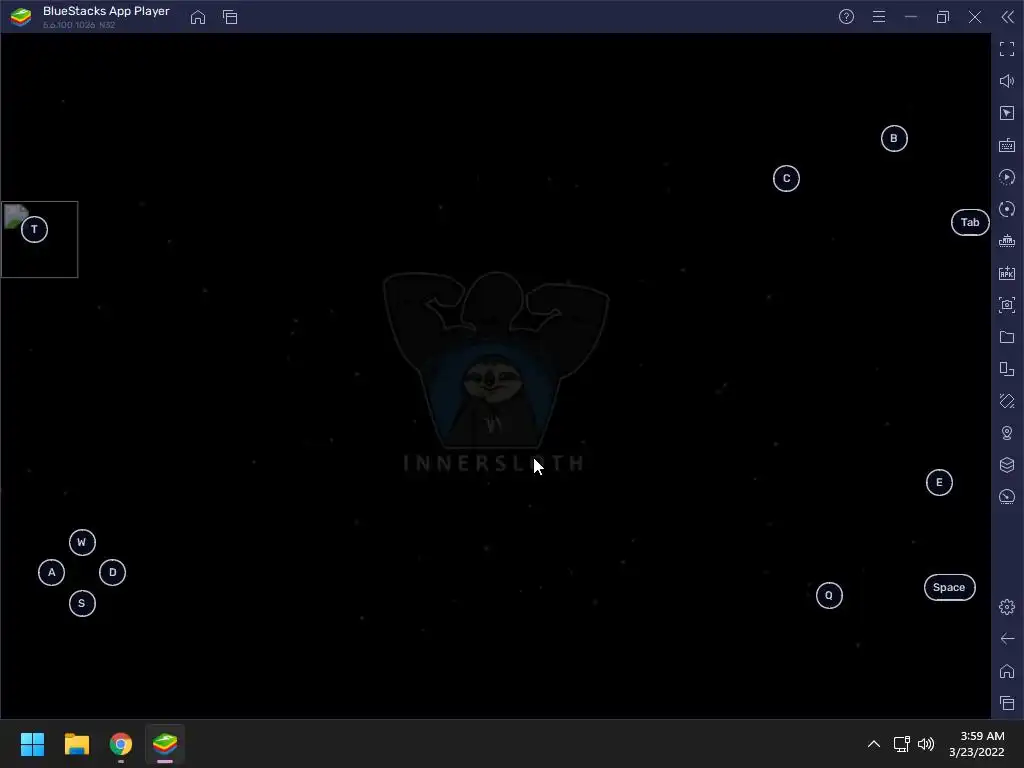Click the B key overlay button

coord(894,138)
